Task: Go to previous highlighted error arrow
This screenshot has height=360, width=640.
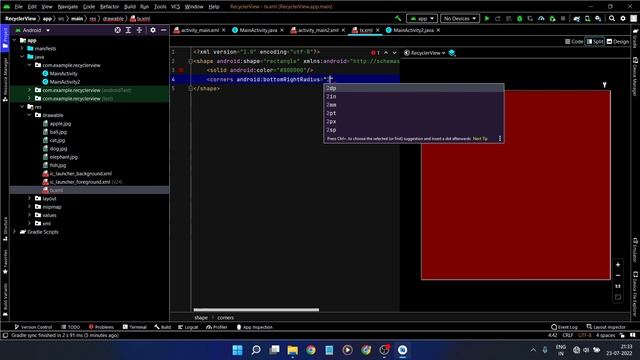Action: (386, 53)
